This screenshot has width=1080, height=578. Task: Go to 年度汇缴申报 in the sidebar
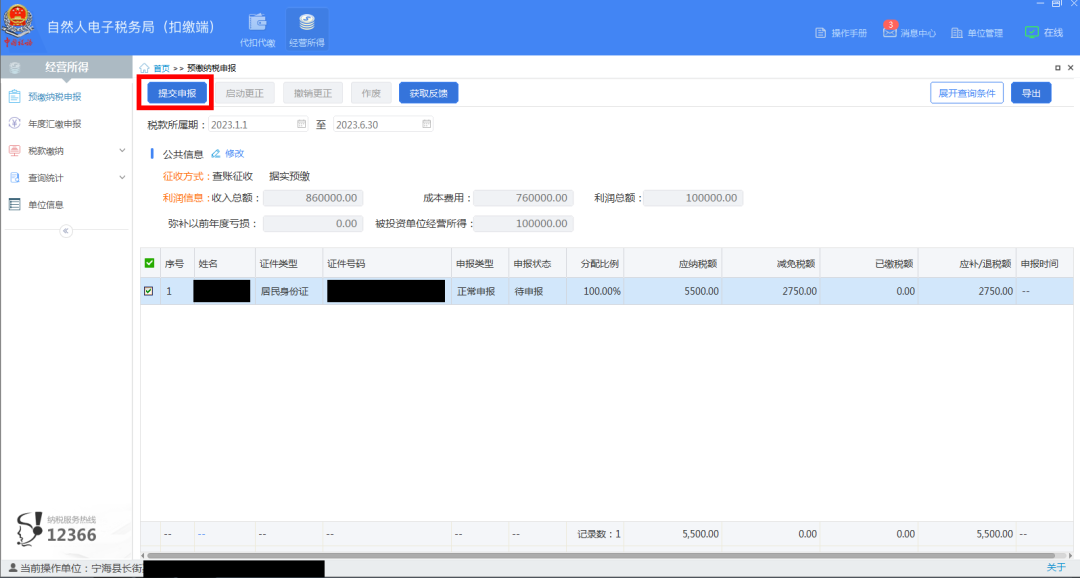click(55, 124)
